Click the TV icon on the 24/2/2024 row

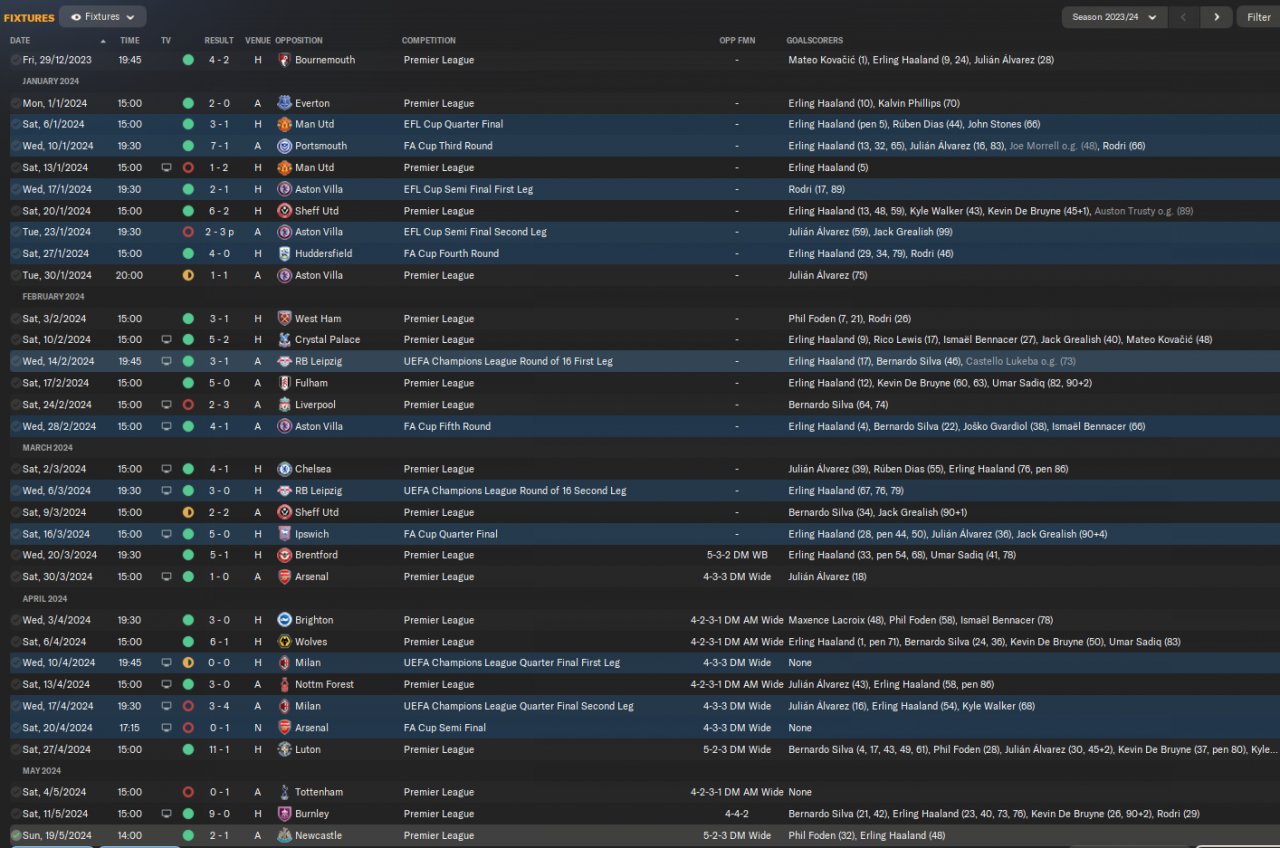click(166, 405)
